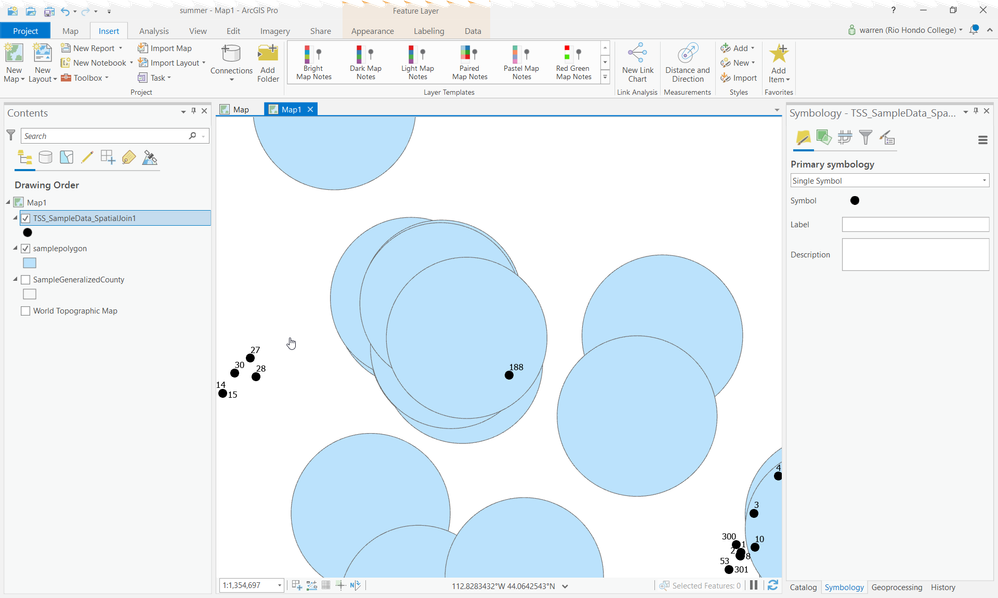Open Vary symbology by attribute icon
The height and width of the screenshot is (598, 998).
click(x=824, y=137)
